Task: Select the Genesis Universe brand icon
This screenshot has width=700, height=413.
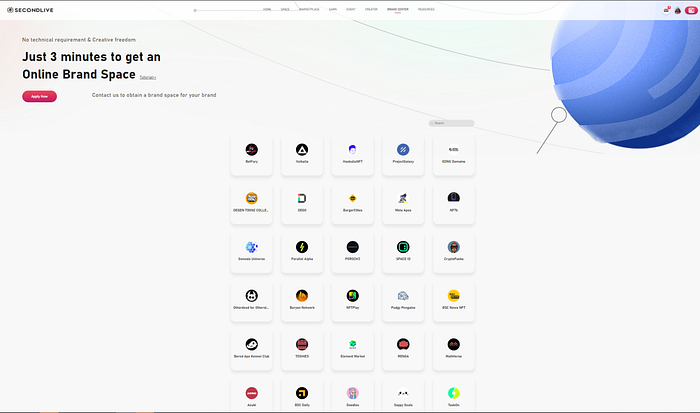Action: pos(251,247)
